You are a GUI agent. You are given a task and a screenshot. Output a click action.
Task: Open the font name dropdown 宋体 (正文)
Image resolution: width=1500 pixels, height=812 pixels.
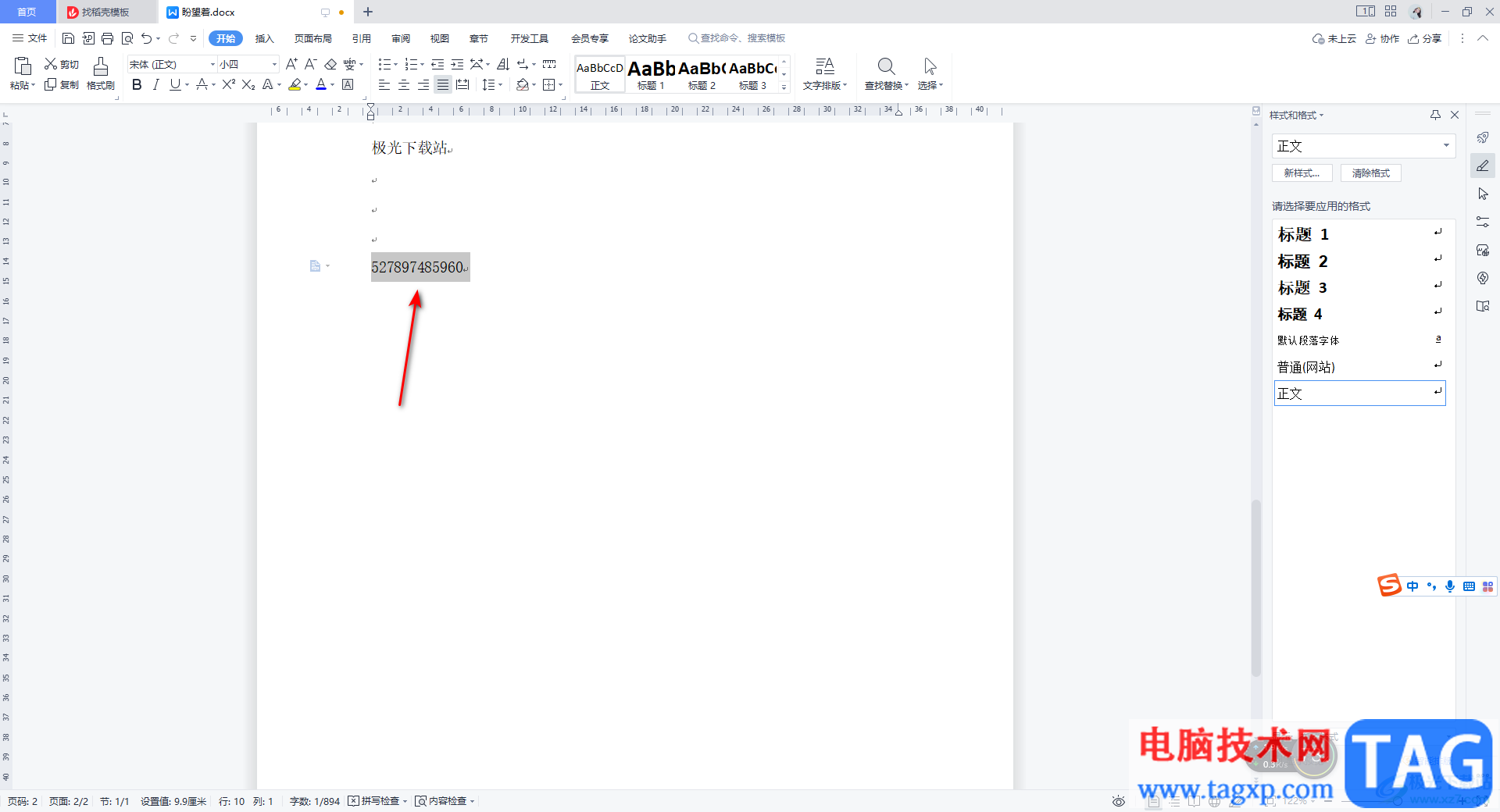pos(212,64)
